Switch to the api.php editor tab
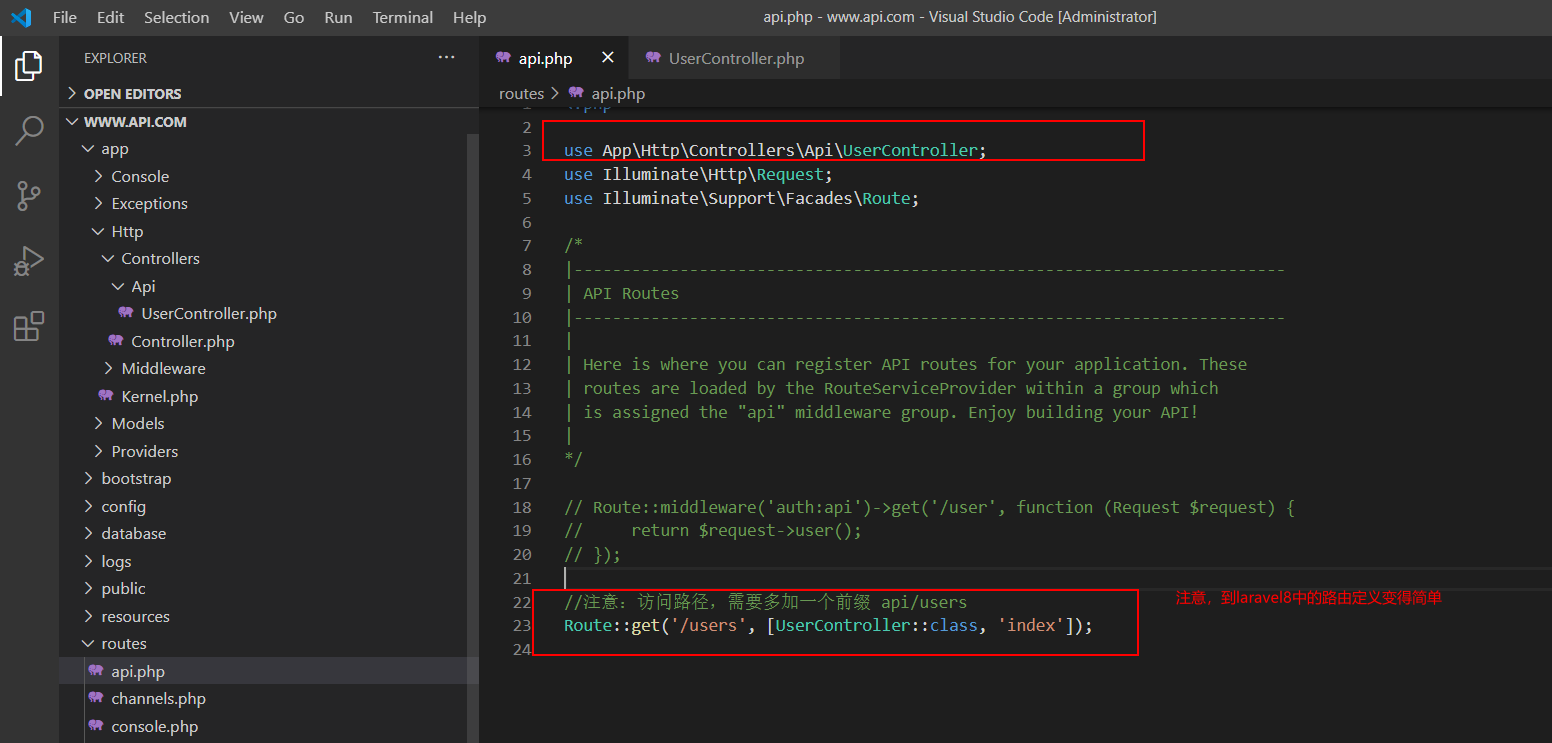This screenshot has width=1552, height=743. coord(554,58)
